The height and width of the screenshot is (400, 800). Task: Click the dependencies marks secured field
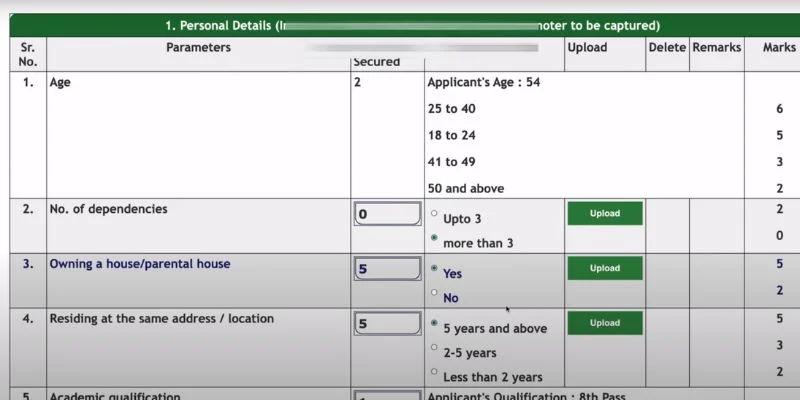tap(387, 214)
